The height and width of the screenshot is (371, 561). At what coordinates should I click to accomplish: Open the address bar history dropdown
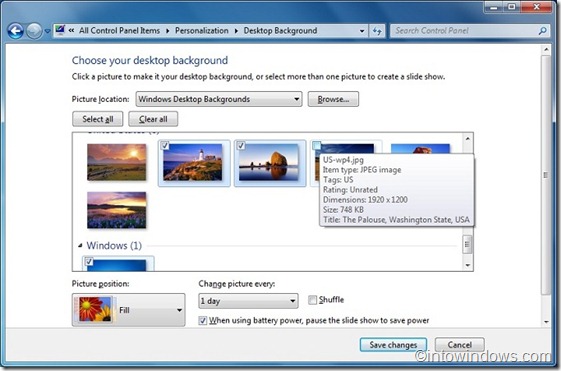362,31
